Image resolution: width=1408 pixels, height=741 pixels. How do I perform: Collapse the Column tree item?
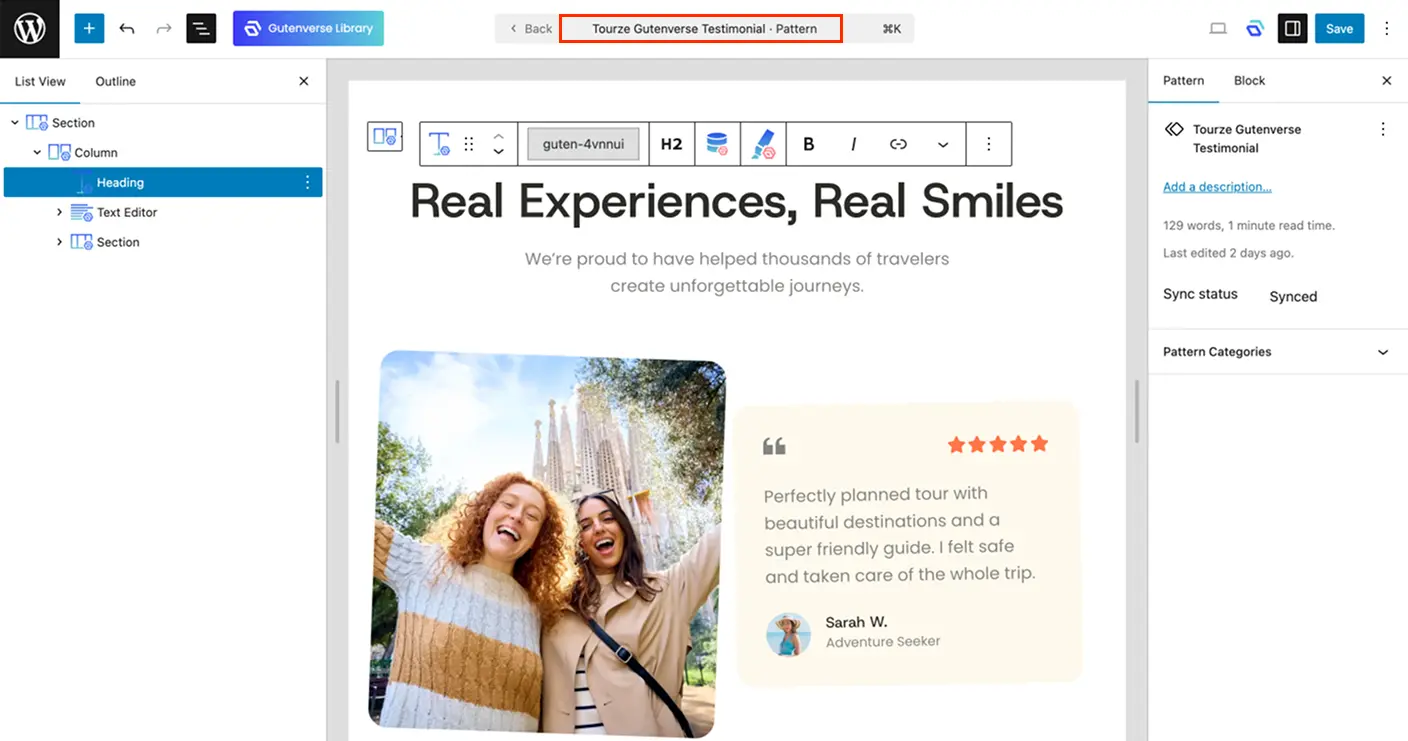[37, 153]
